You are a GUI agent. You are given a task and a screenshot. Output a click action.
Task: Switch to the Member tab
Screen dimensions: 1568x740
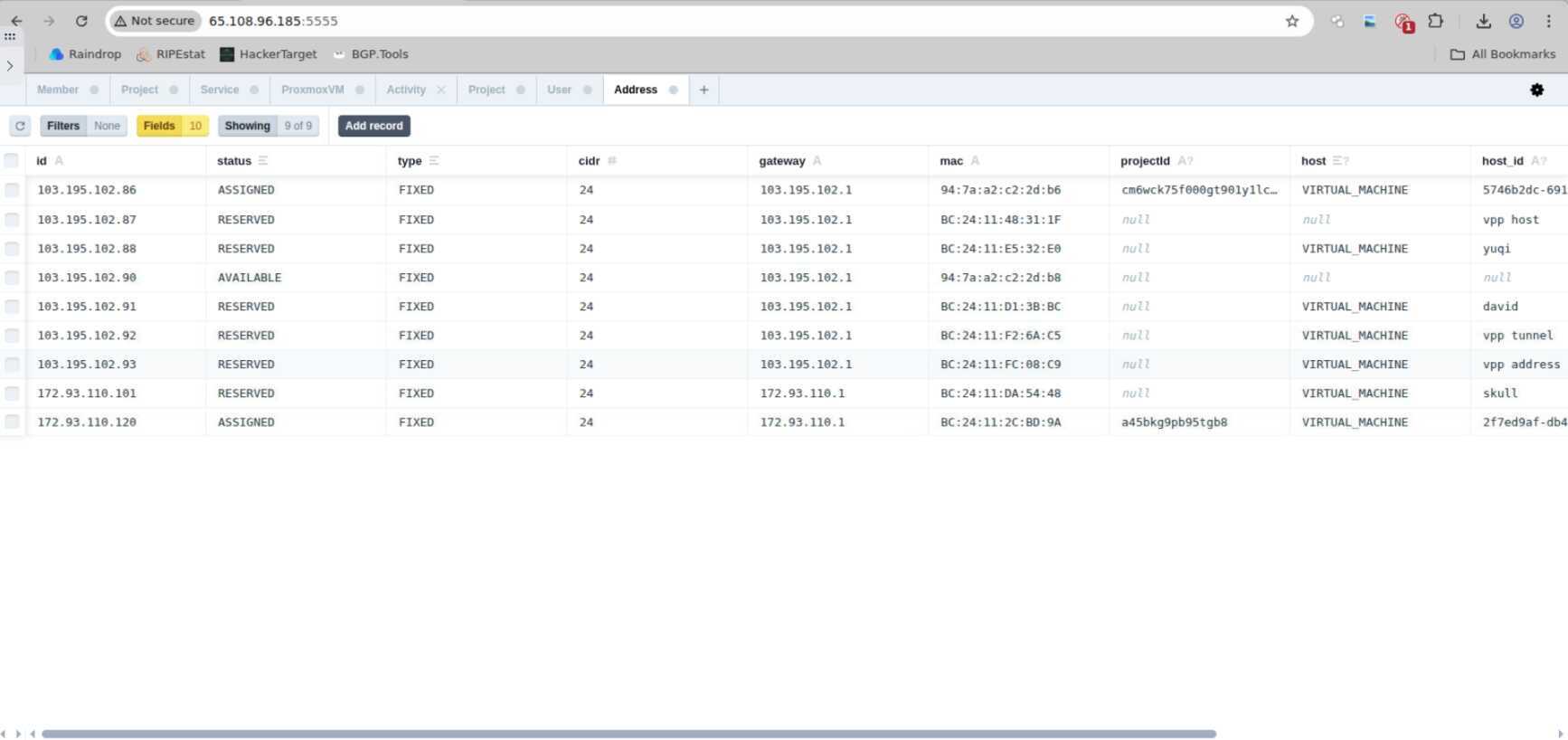(58, 90)
